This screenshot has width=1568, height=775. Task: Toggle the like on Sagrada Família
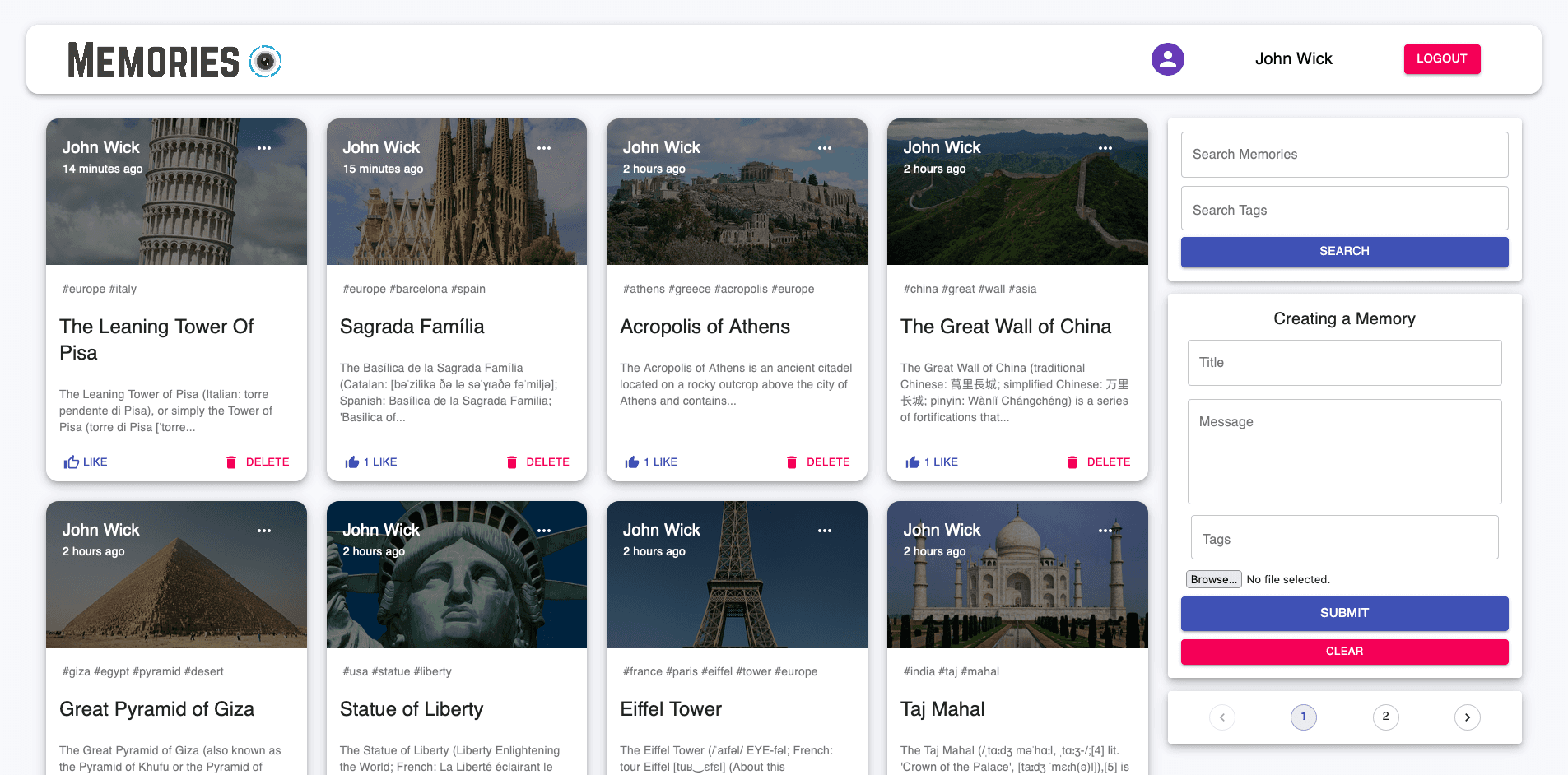point(351,462)
